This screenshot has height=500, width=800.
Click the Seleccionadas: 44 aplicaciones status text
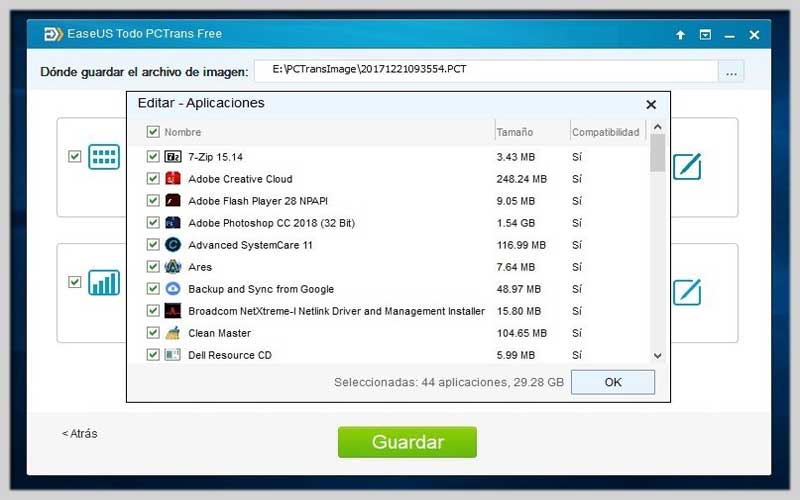coord(449,382)
